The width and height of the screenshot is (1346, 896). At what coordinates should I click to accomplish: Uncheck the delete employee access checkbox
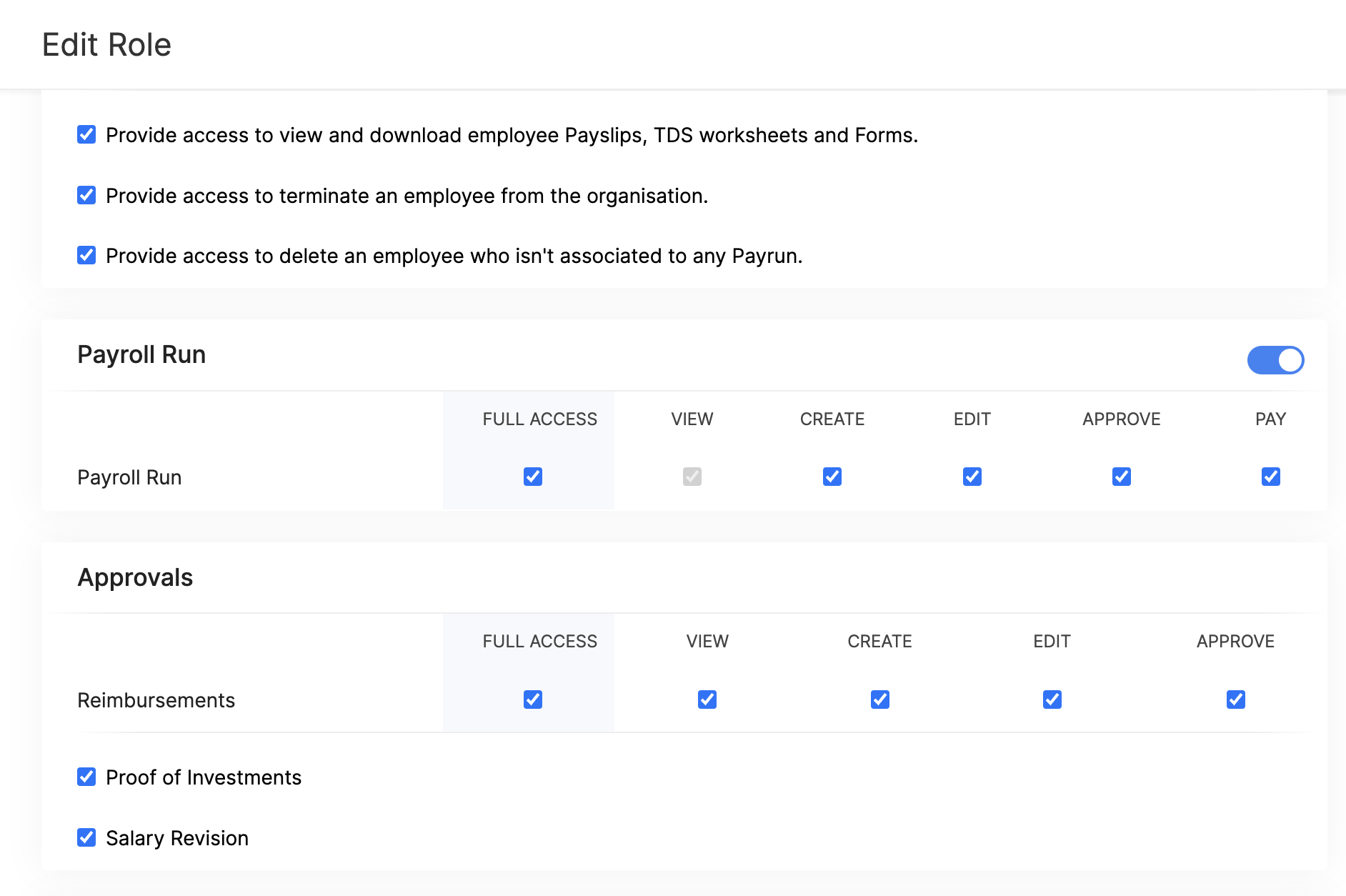pos(86,255)
